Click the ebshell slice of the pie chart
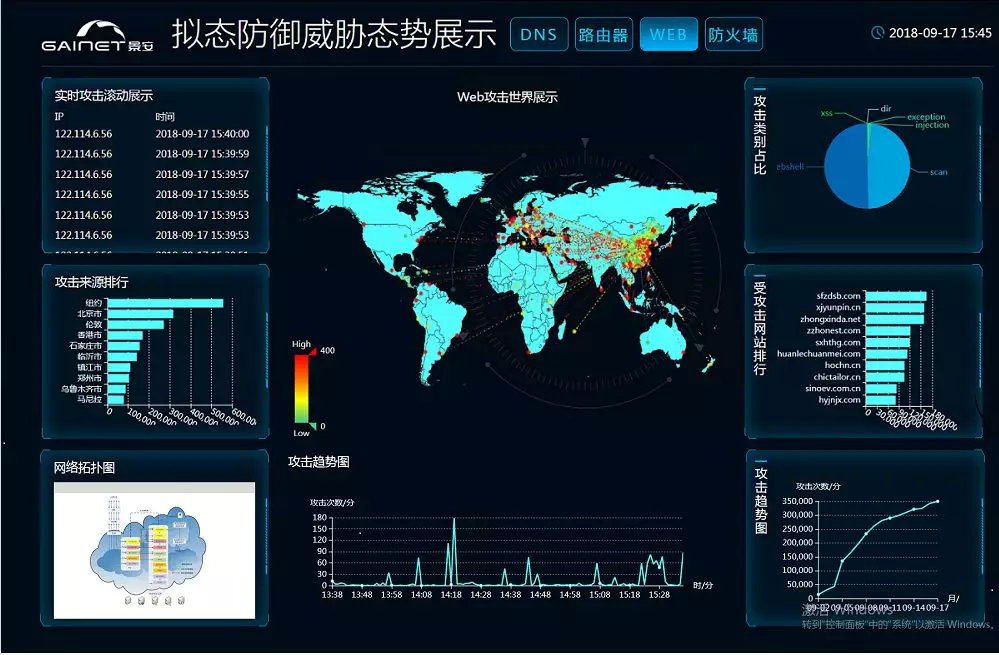 pos(846,166)
